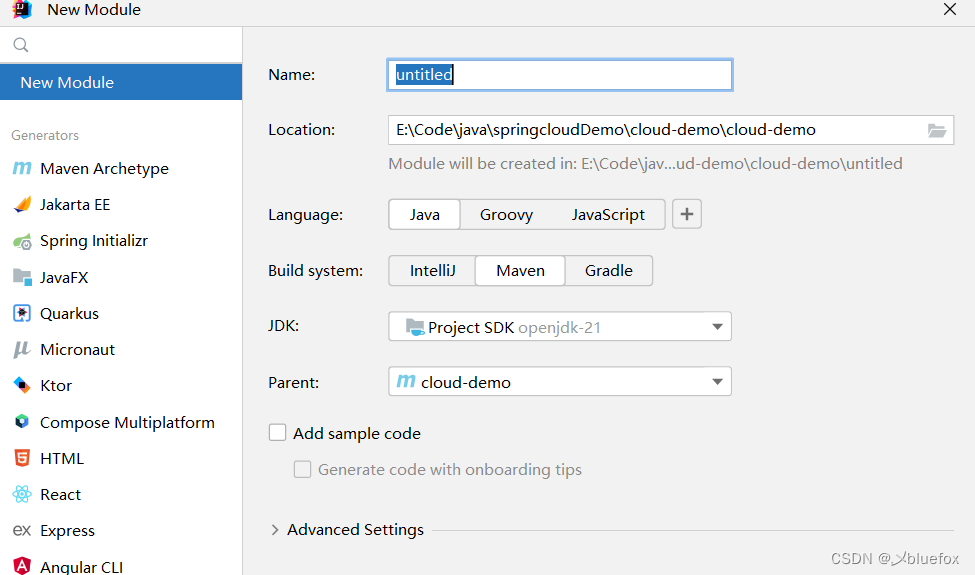Set build system to Maven
This screenshot has height=575, width=975.
(520, 270)
